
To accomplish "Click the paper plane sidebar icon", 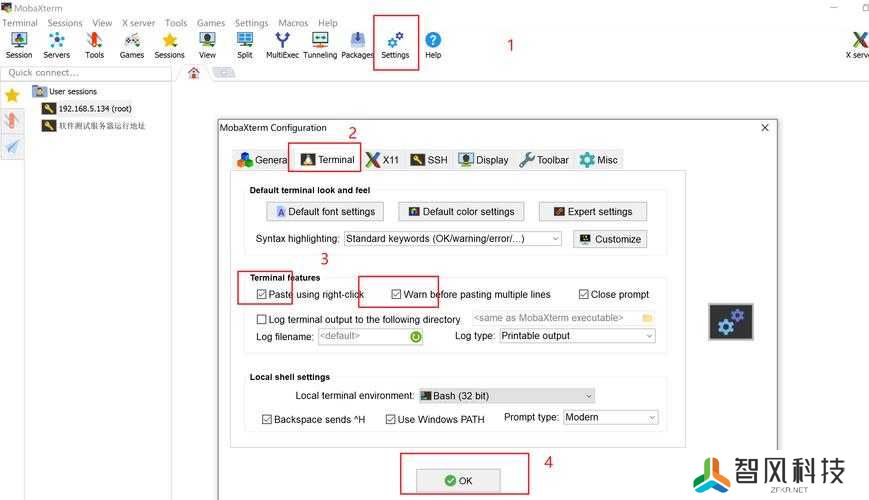I will coord(12,146).
